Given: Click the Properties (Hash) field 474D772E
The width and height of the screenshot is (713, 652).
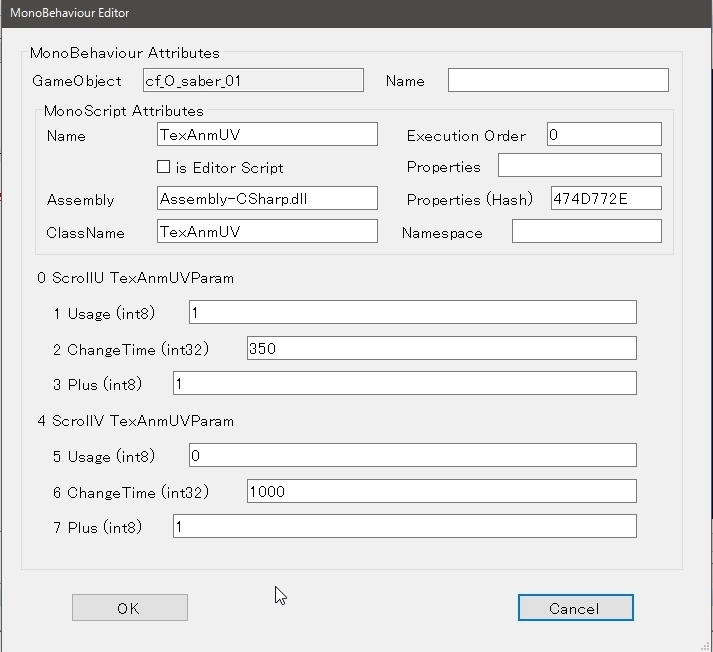Looking at the screenshot, I should pyautogui.click(x=606, y=198).
